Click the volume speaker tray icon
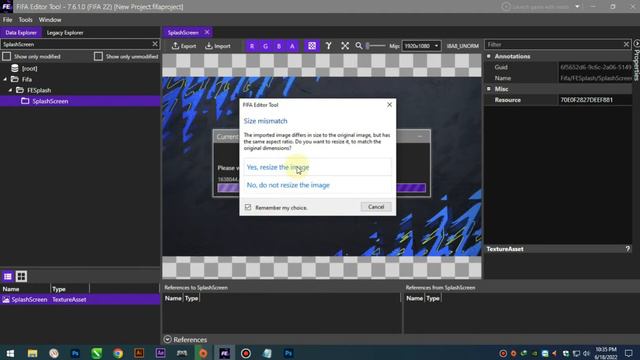The height and width of the screenshot is (360, 640). coord(587,353)
